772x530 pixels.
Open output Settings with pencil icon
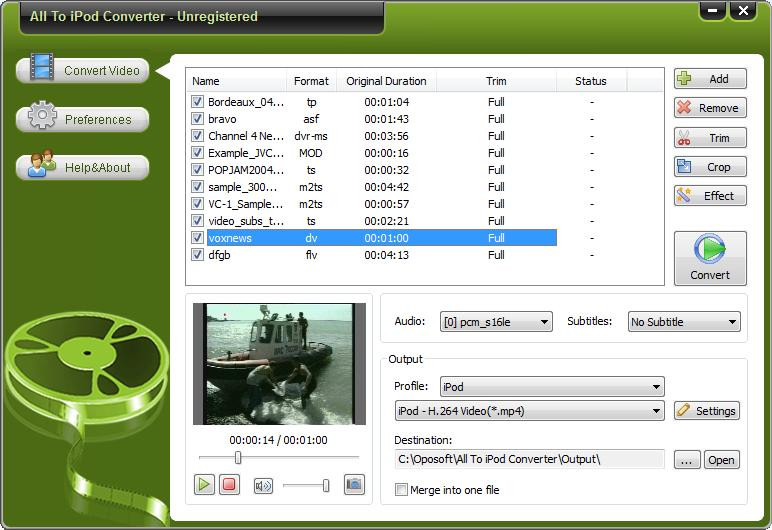(707, 411)
